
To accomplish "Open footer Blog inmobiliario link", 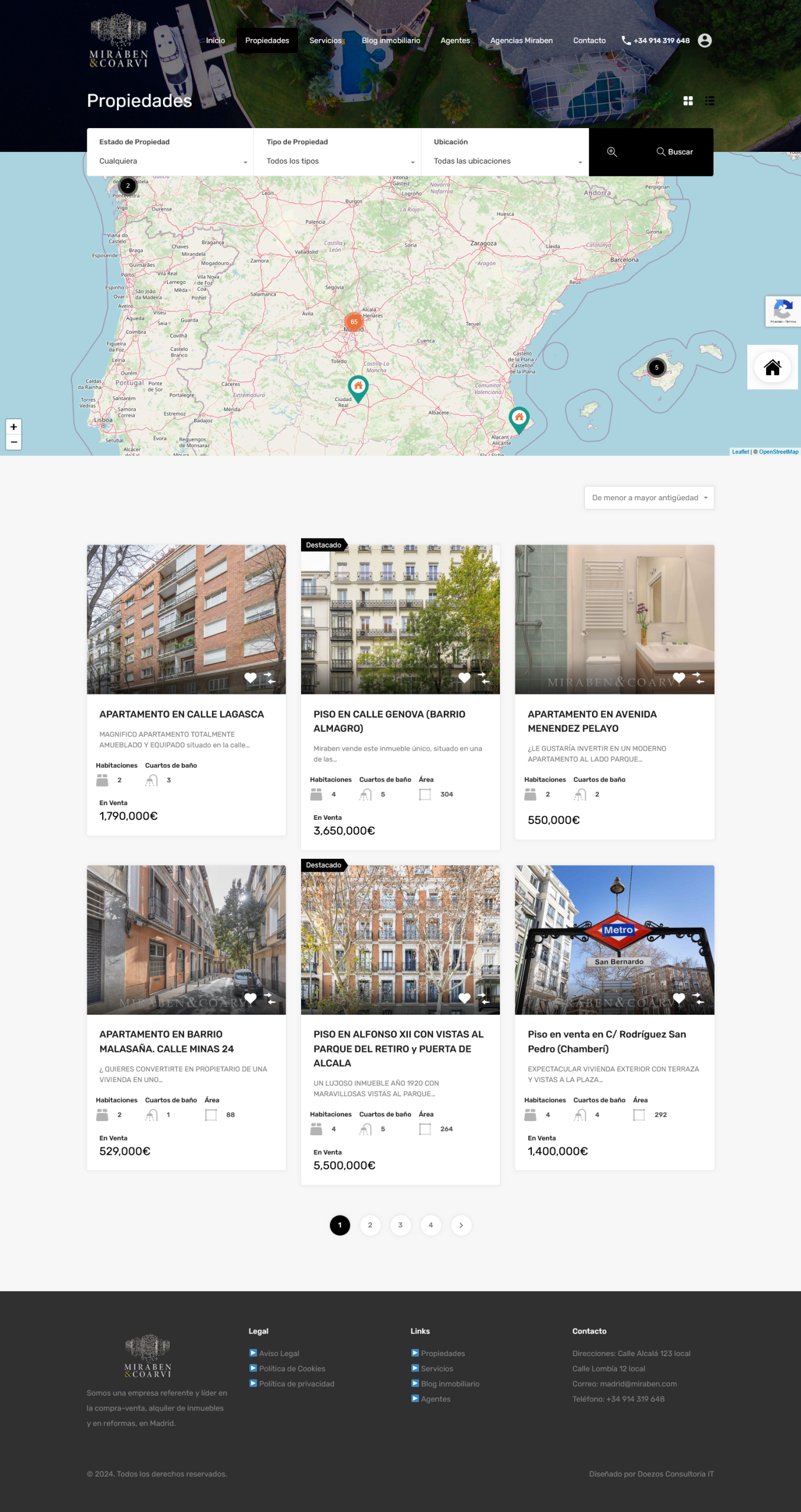I will pos(450,1384).
